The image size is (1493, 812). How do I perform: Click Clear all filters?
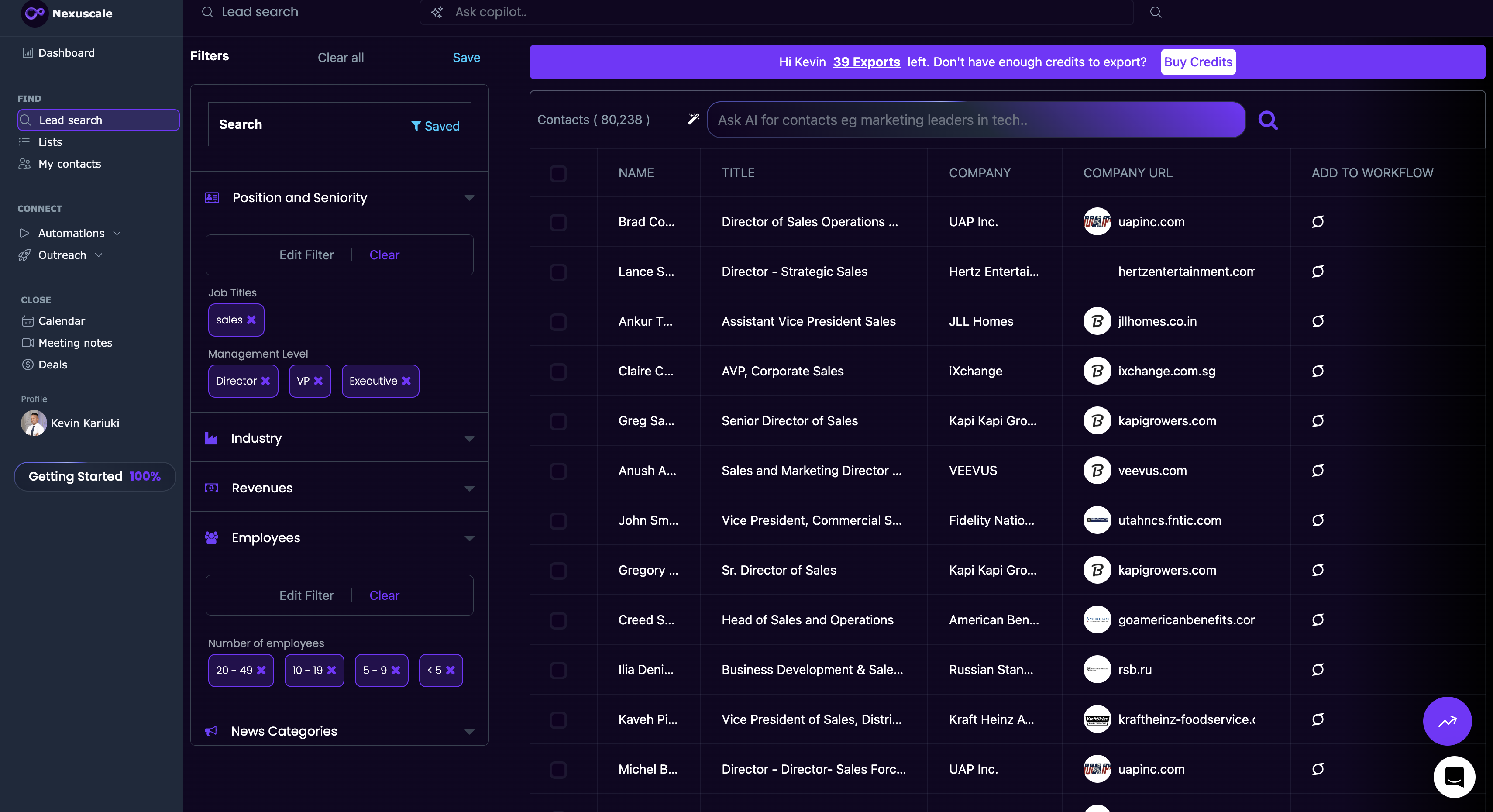(x=341, y=57)
